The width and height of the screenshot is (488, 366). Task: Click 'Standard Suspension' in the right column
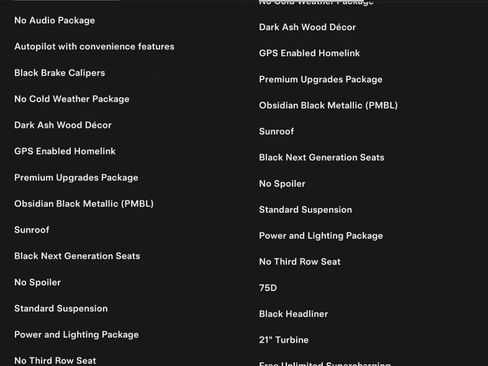tap(306, 210)
